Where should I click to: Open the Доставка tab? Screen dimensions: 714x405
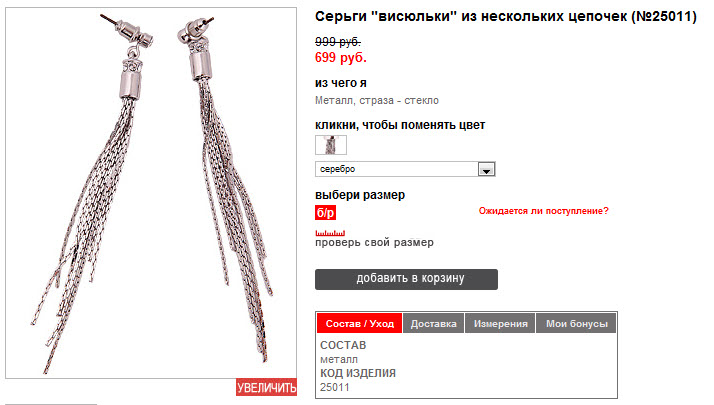(x=434, y=323)
